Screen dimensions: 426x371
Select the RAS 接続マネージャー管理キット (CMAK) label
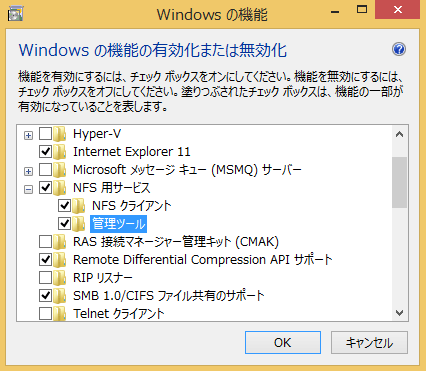(176, 242)
